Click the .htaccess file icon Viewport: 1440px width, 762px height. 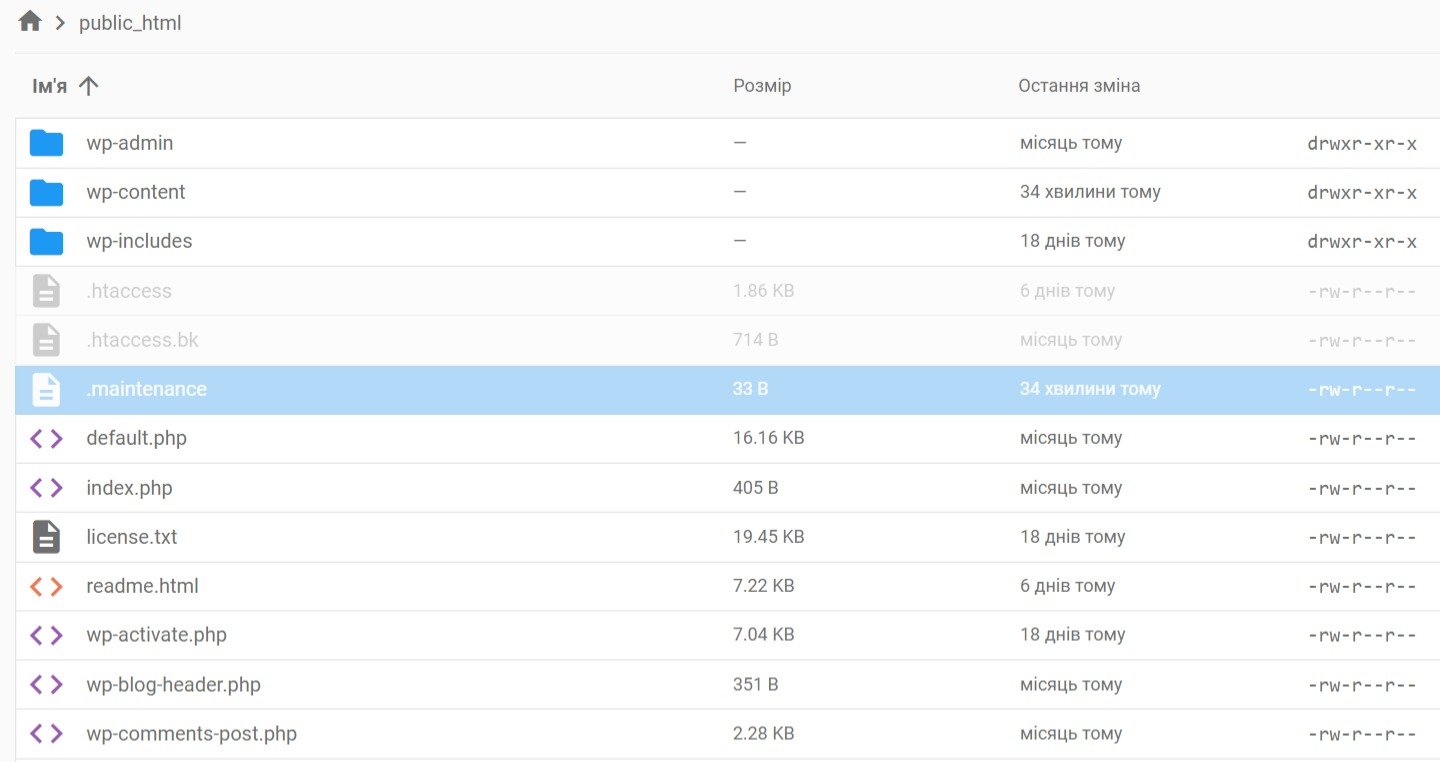tap(46, 291)
